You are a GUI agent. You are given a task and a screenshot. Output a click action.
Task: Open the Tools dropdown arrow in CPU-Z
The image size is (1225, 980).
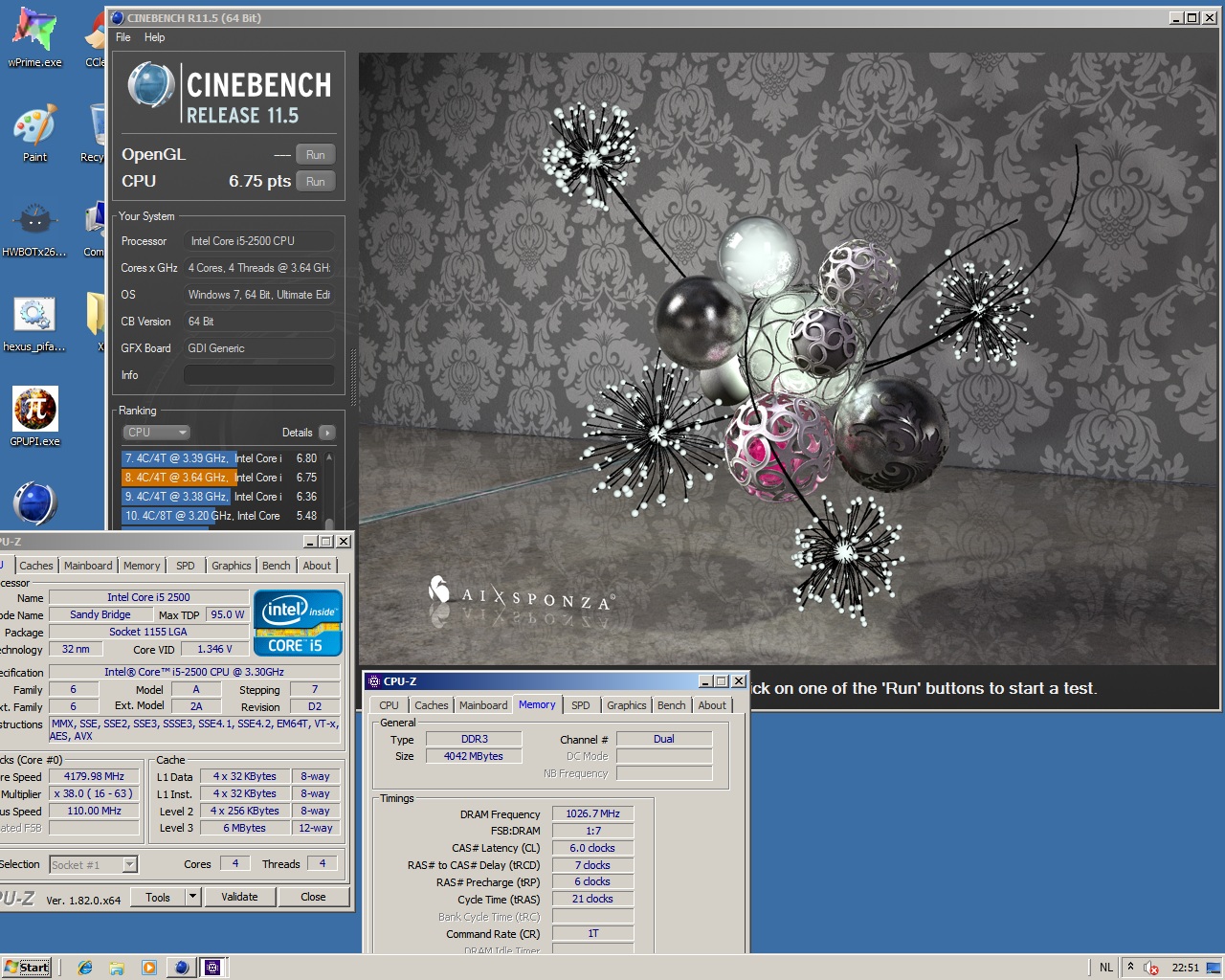pyautogui.click(x=192, y=897)
